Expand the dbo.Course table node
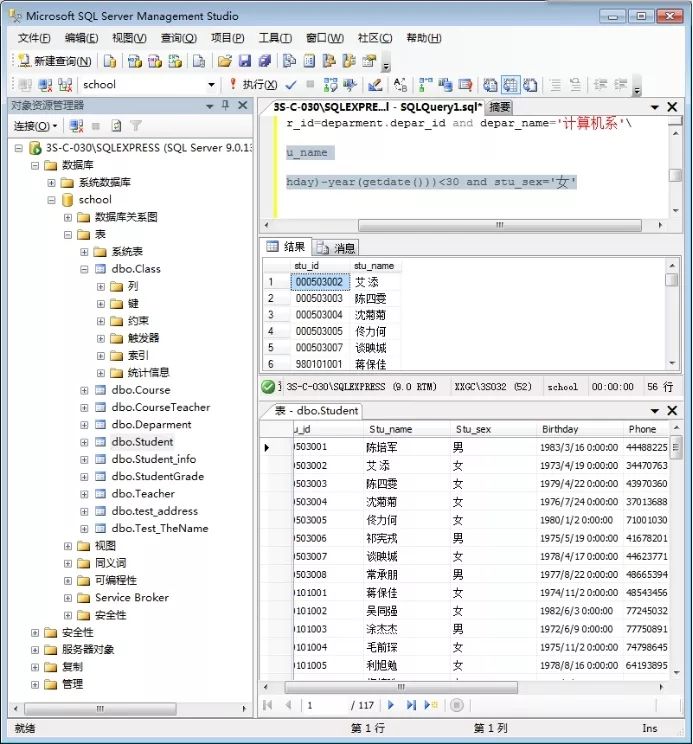Screen dimensions: 693x744 pos(84,391)
